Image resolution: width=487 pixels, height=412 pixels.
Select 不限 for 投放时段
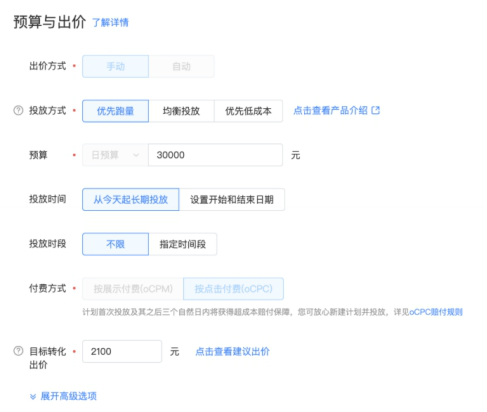pos(115,244)
